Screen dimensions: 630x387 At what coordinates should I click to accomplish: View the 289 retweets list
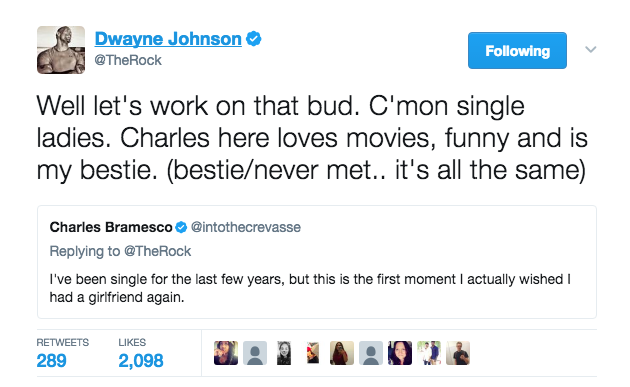tap(62, 353)
